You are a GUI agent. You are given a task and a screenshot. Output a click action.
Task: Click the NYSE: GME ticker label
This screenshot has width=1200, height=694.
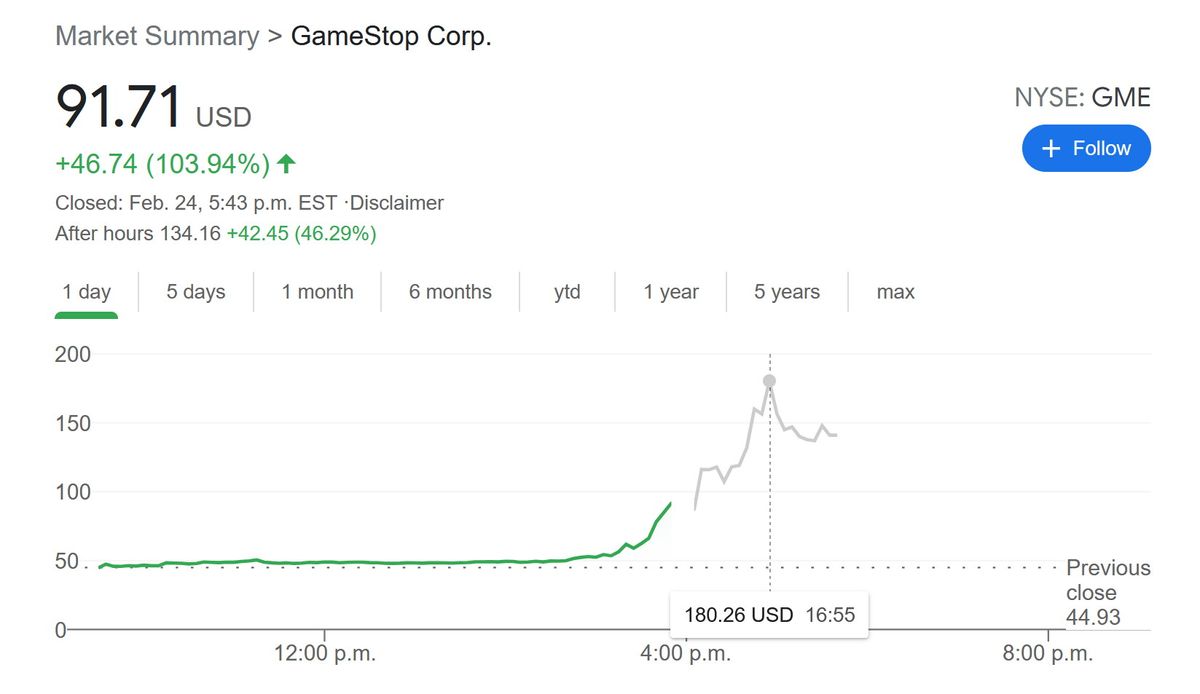point(1083,97)
